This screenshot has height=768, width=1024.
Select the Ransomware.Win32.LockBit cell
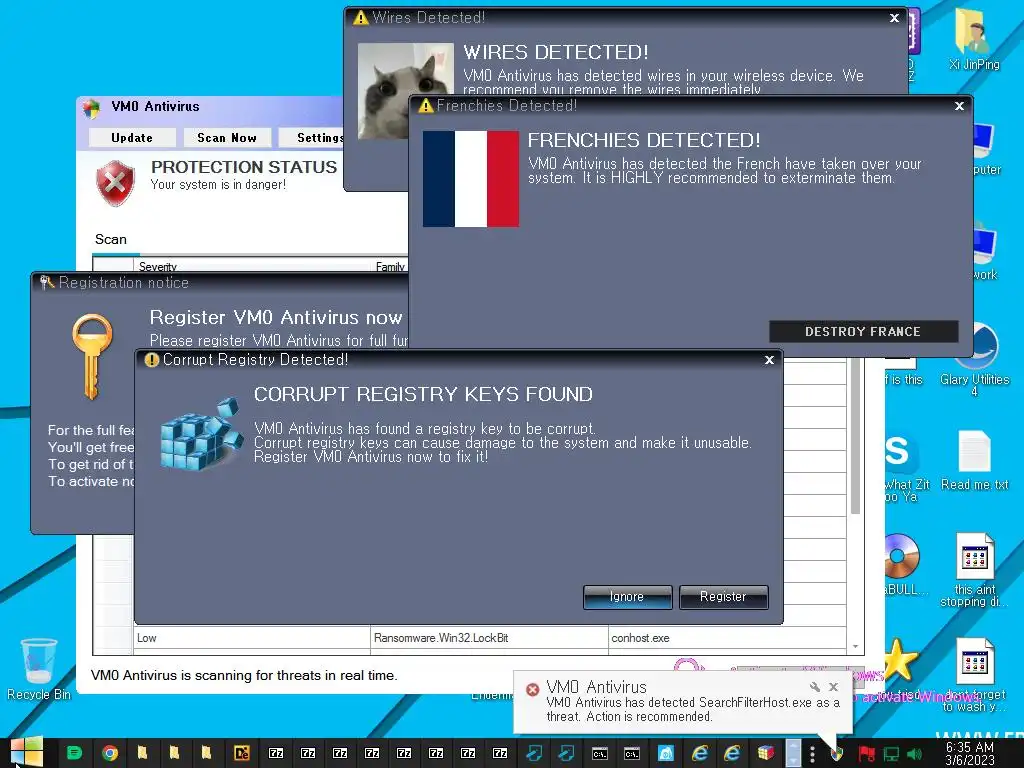489,638
